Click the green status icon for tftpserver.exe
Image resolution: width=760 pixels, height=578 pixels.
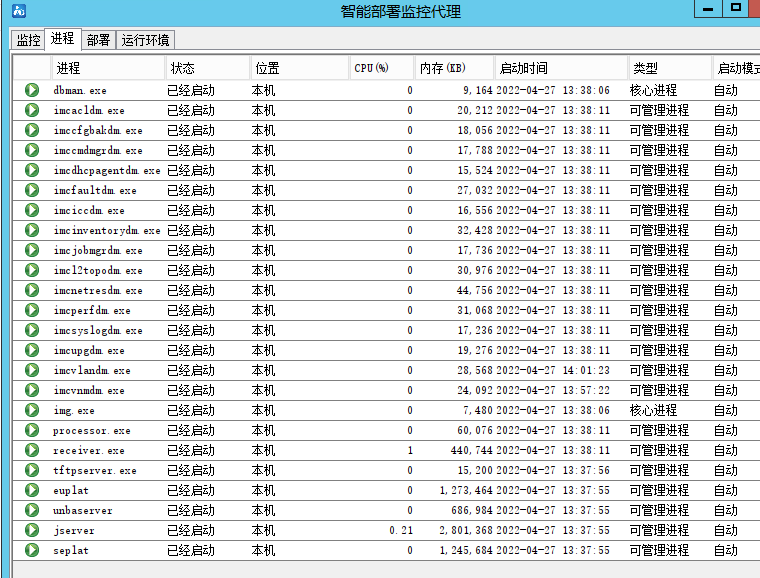pos(32,470)
